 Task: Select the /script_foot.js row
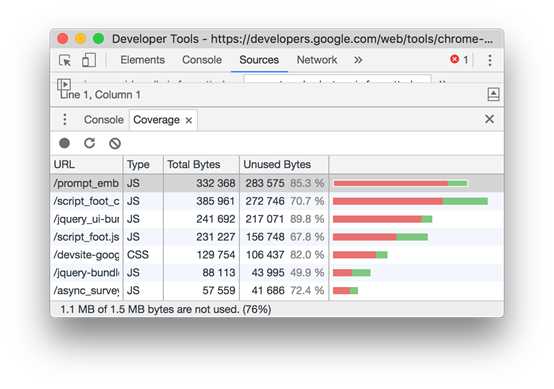[x=277, y=237]
